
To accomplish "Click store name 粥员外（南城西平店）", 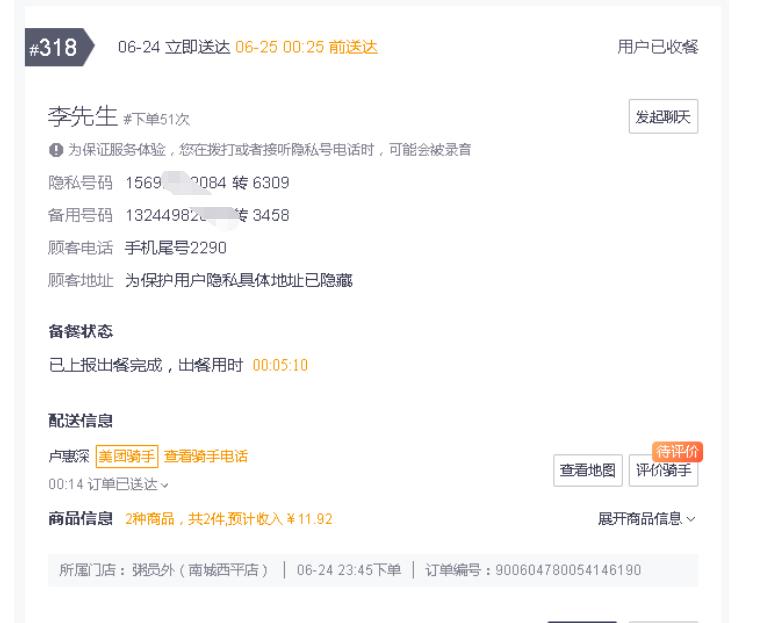I will click(x=200, y=570).
